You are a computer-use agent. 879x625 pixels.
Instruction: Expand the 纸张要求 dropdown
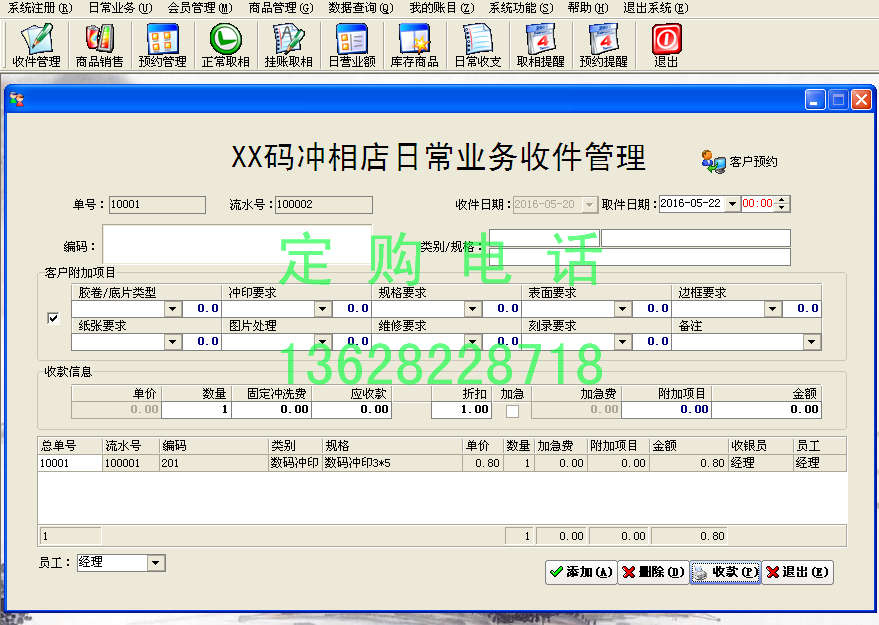click(173, 342)
